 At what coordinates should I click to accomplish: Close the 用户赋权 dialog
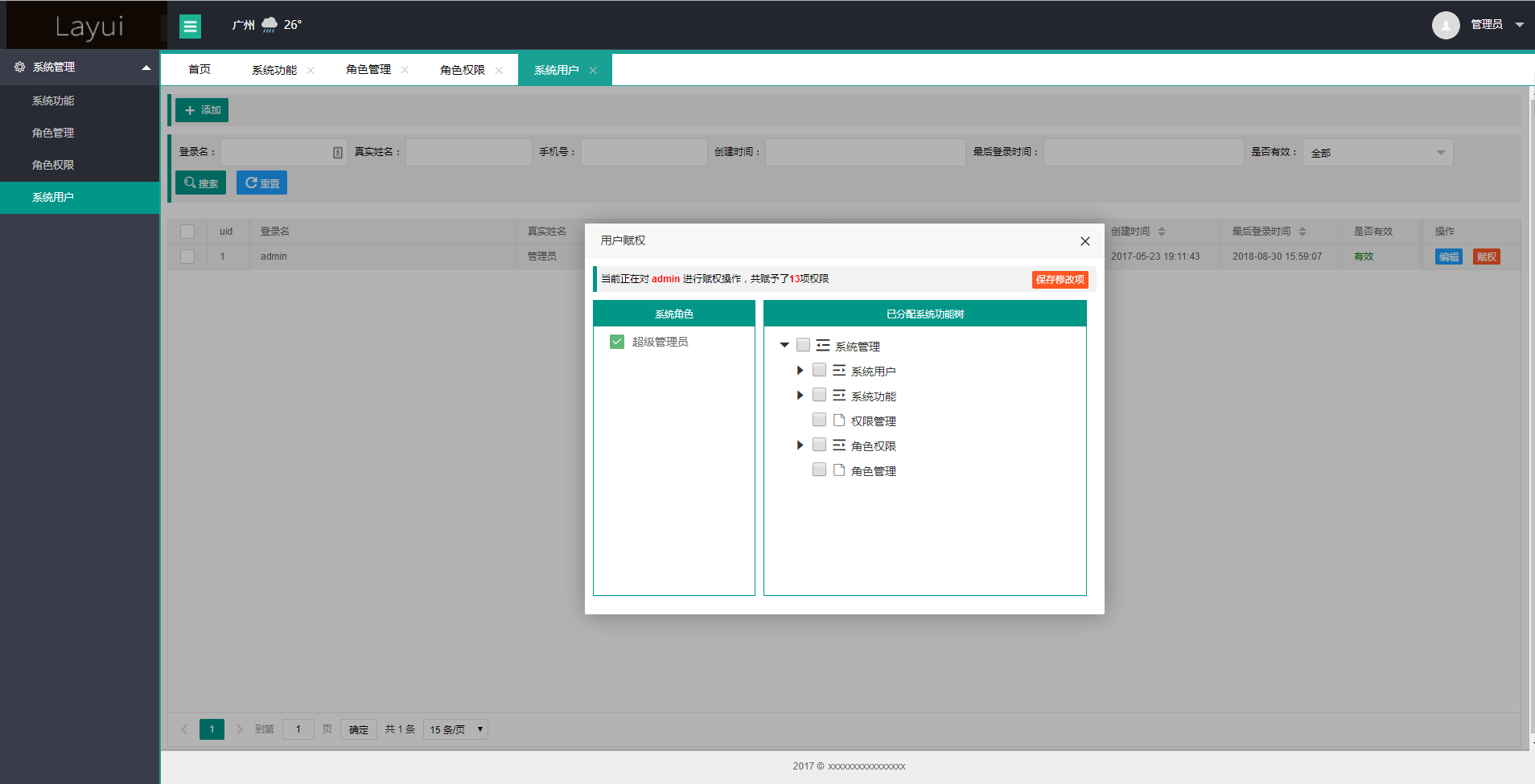[1085, 241]
